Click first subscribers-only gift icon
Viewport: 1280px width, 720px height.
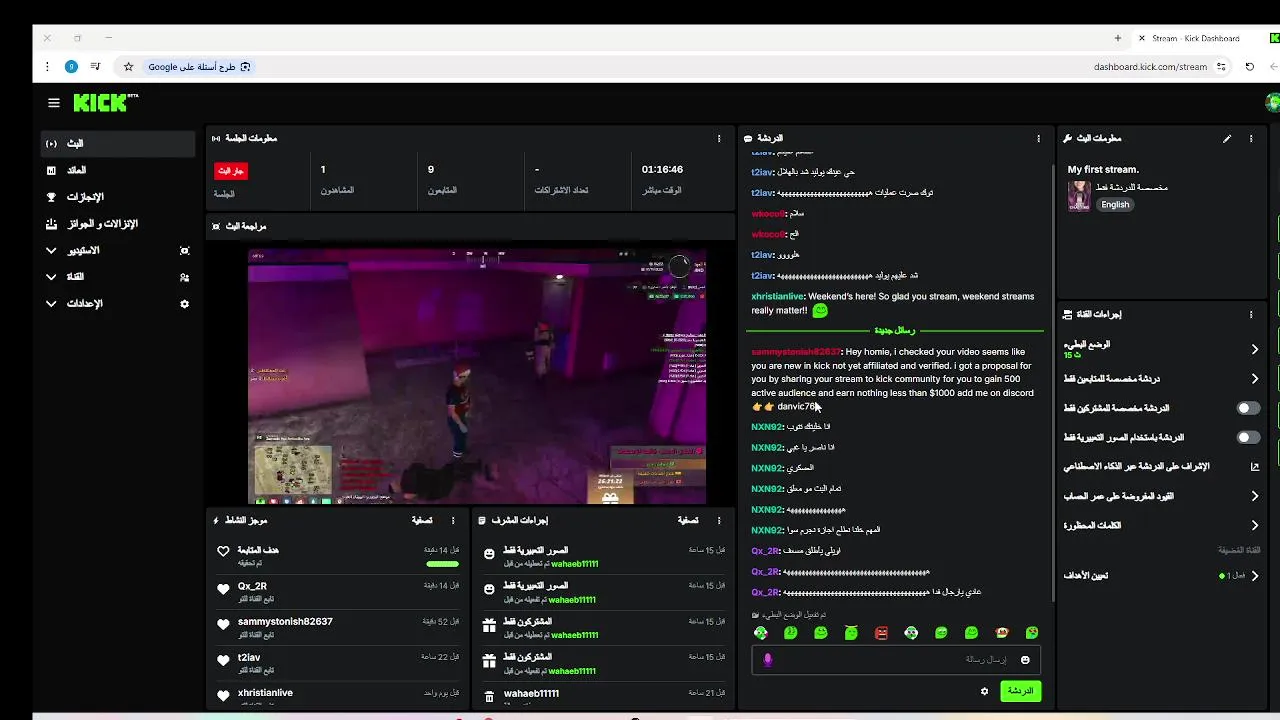[489, 625]
